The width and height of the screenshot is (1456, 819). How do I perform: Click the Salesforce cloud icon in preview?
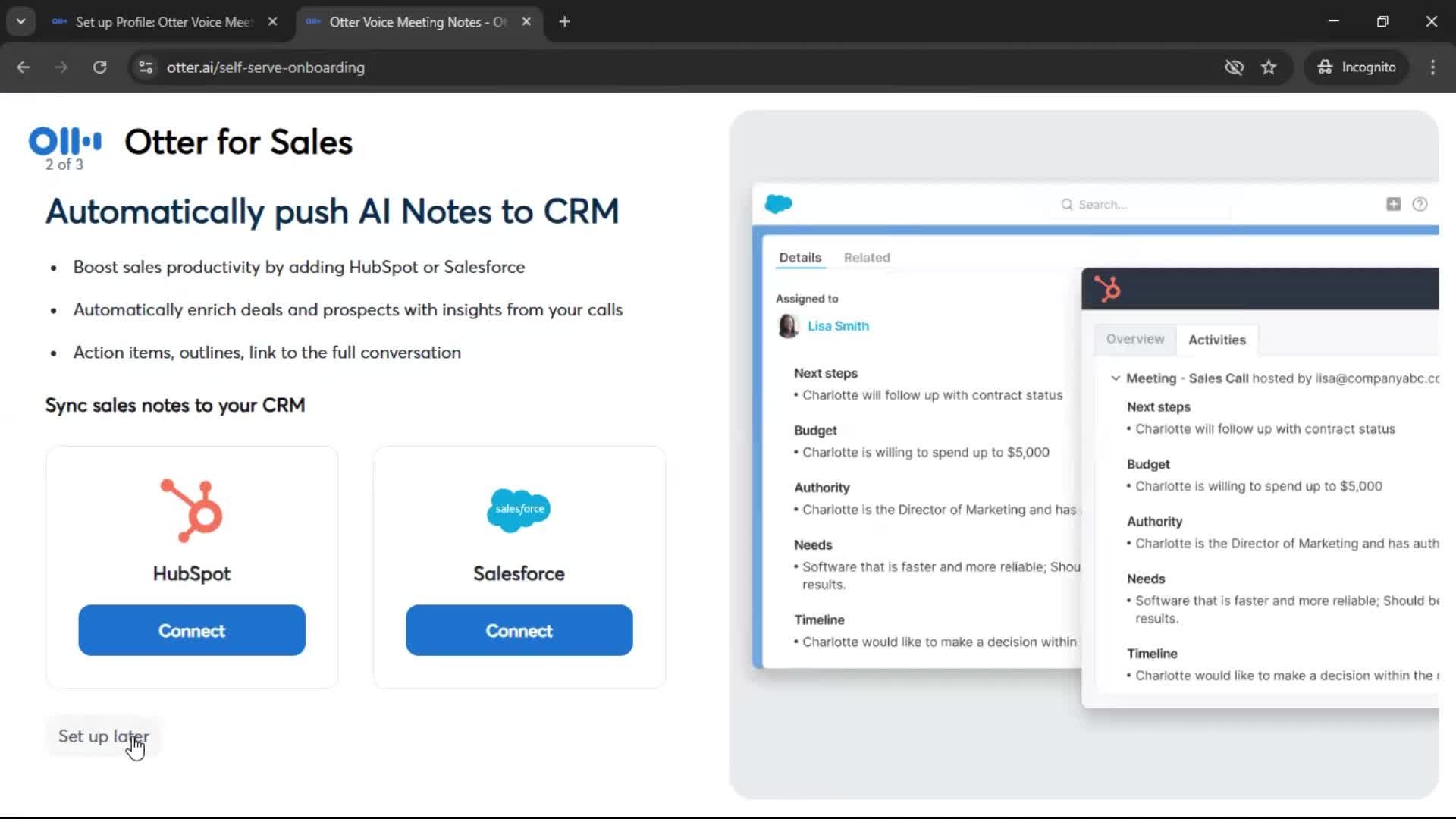(778, 203)
